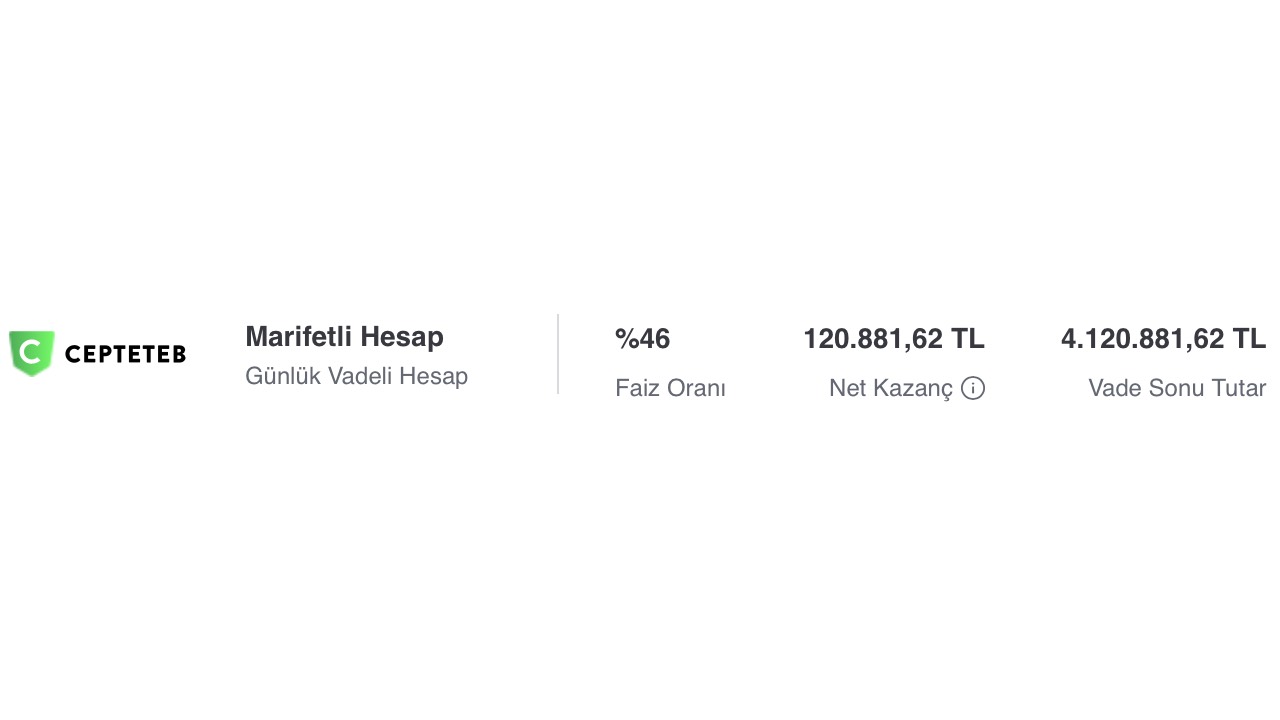1280x720 pixels.
Task: Click the green CEPTETEB shield logo
Action: [31, 353]
